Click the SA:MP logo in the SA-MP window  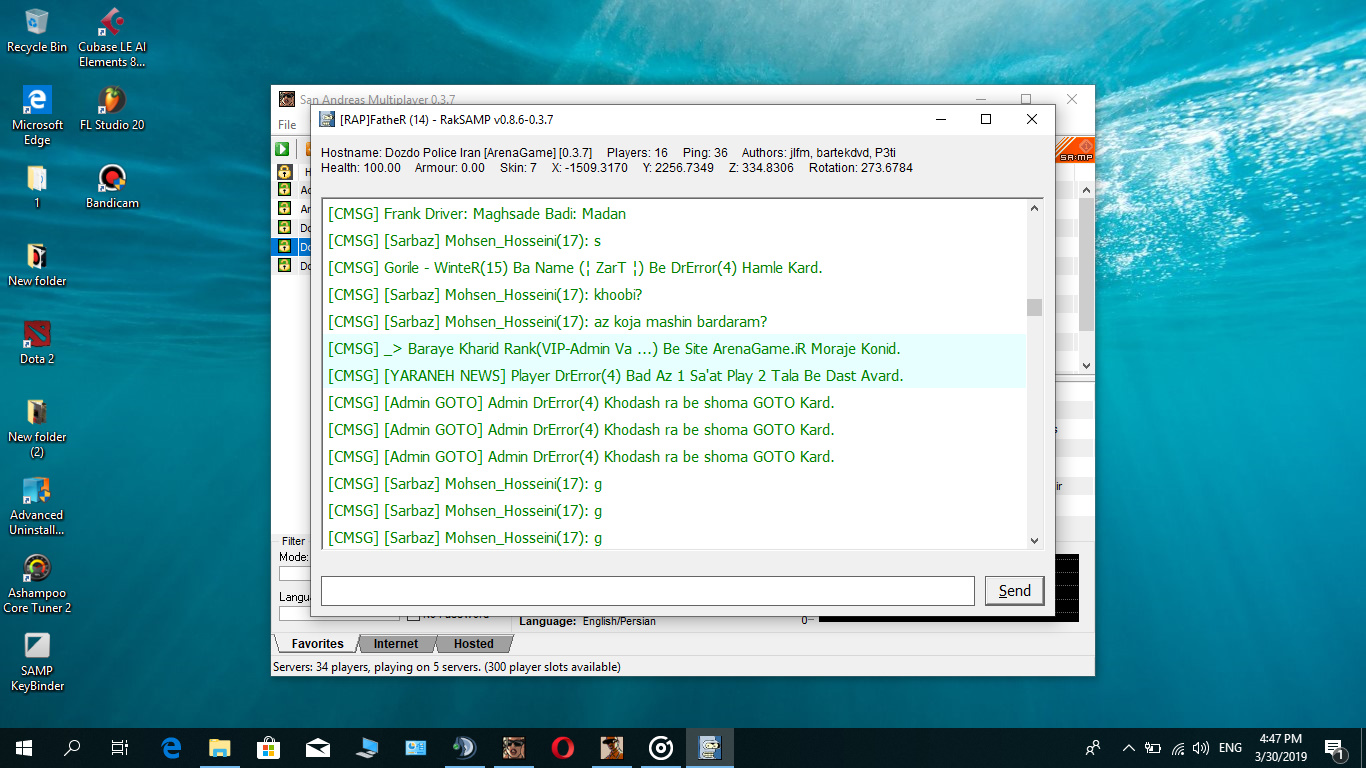tap(1075, 150)
